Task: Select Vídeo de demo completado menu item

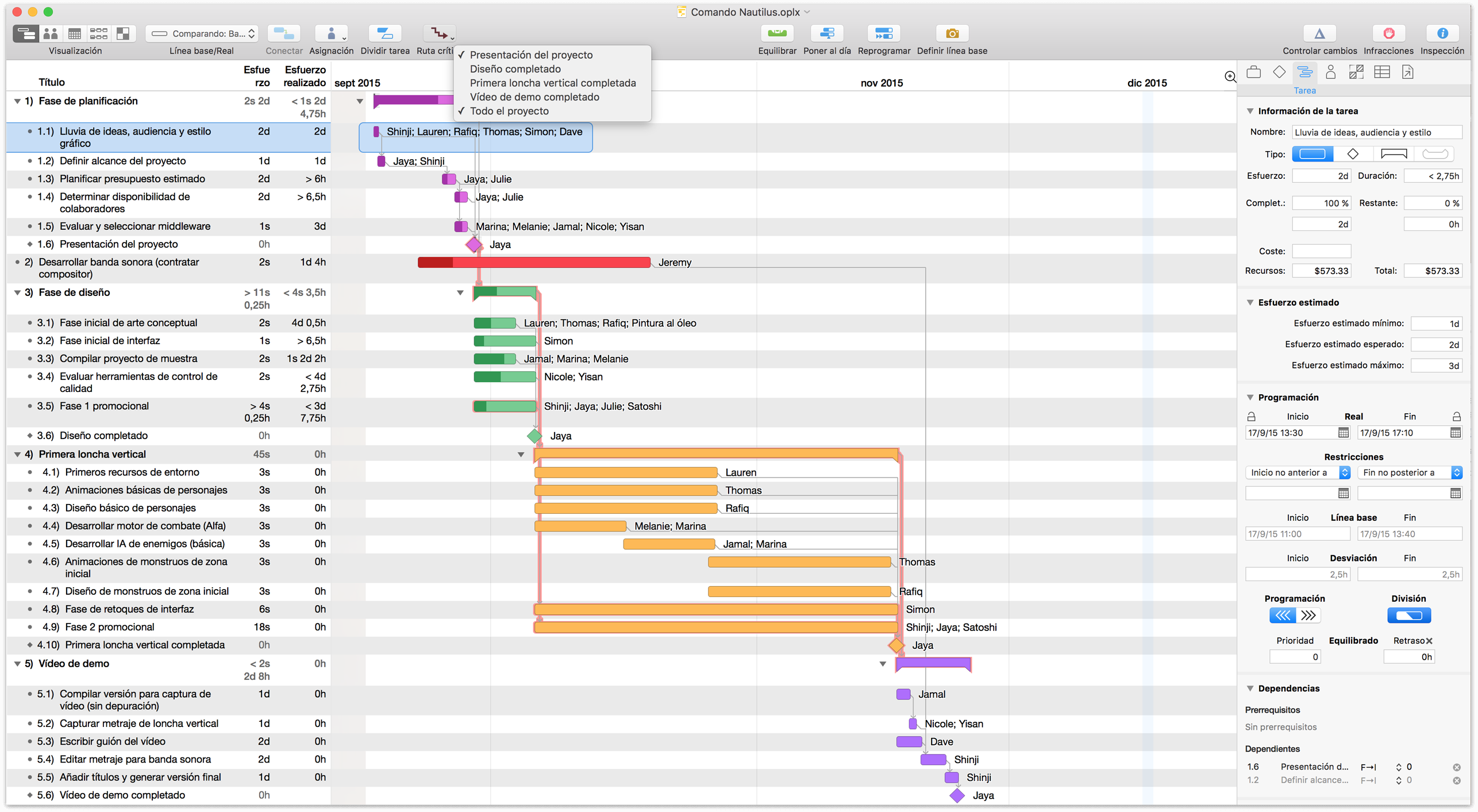Action: coord(534,97)
